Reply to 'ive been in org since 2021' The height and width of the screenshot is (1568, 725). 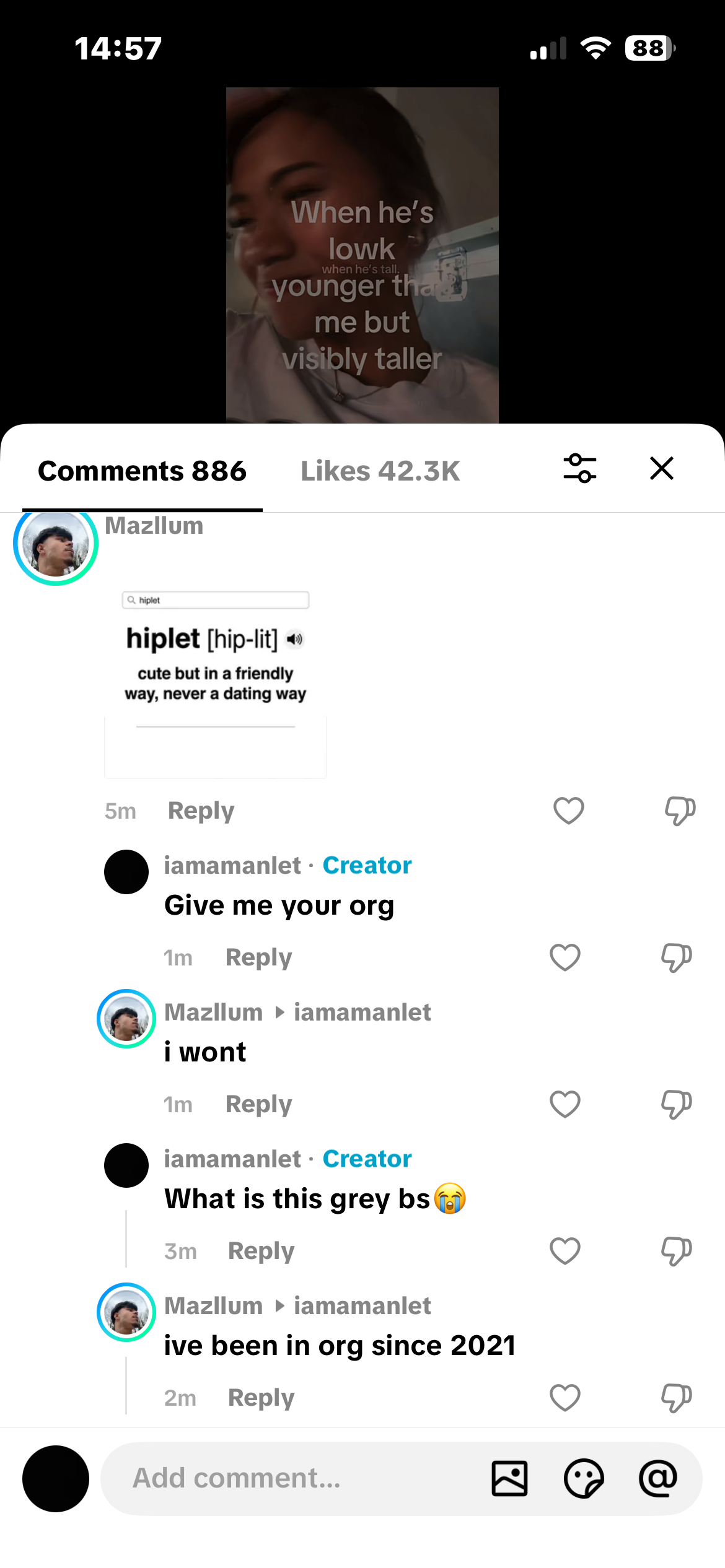261,1398
